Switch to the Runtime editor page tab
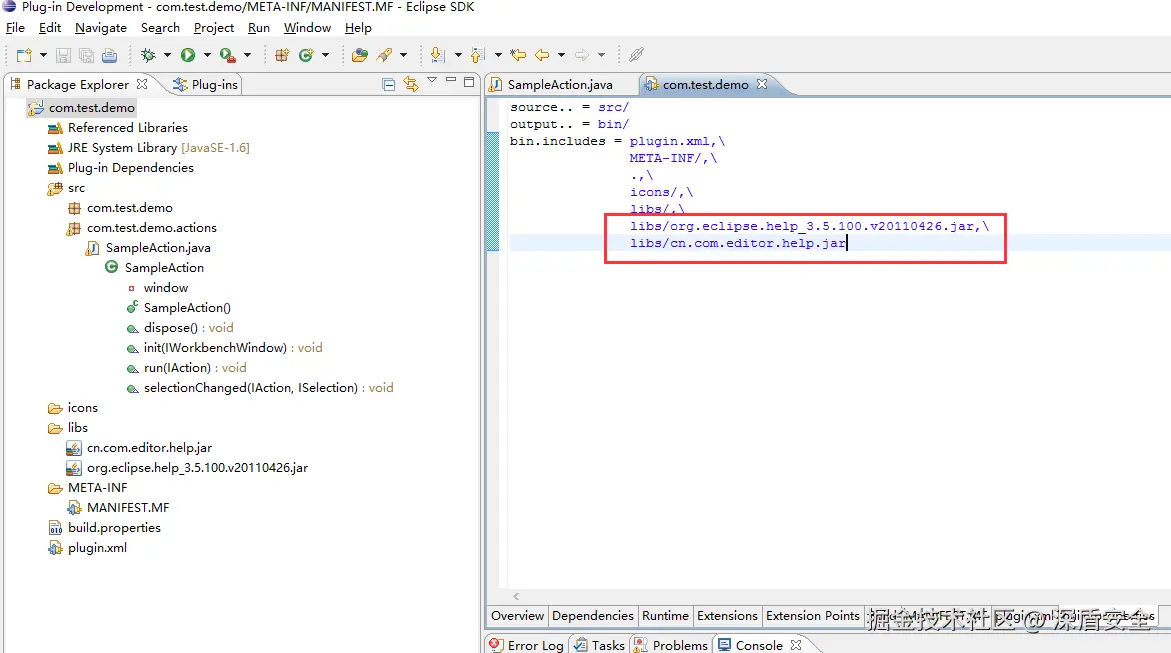This screenshot has height=653, width=1171. [665, 616]
